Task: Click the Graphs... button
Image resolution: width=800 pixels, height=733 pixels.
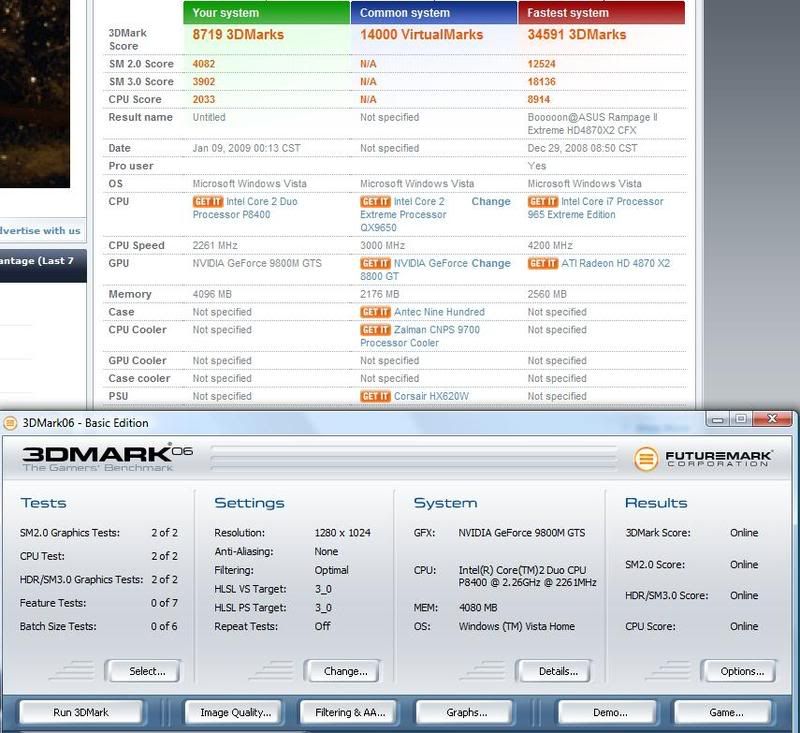Action: point(464,712)
